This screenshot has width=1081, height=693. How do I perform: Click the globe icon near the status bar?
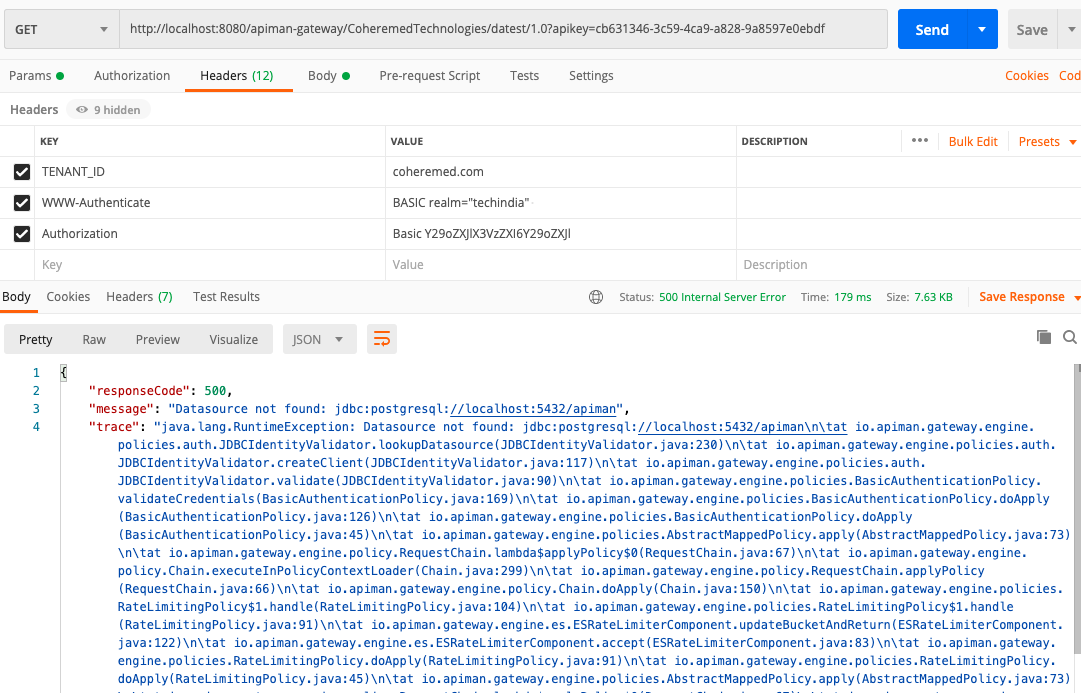[x=596, y=297]
